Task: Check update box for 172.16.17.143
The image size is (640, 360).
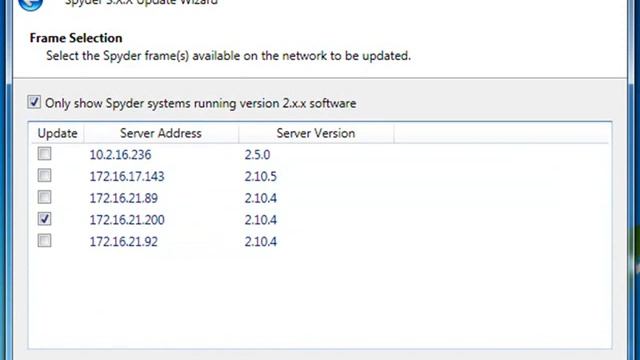Action: [44, 176]
